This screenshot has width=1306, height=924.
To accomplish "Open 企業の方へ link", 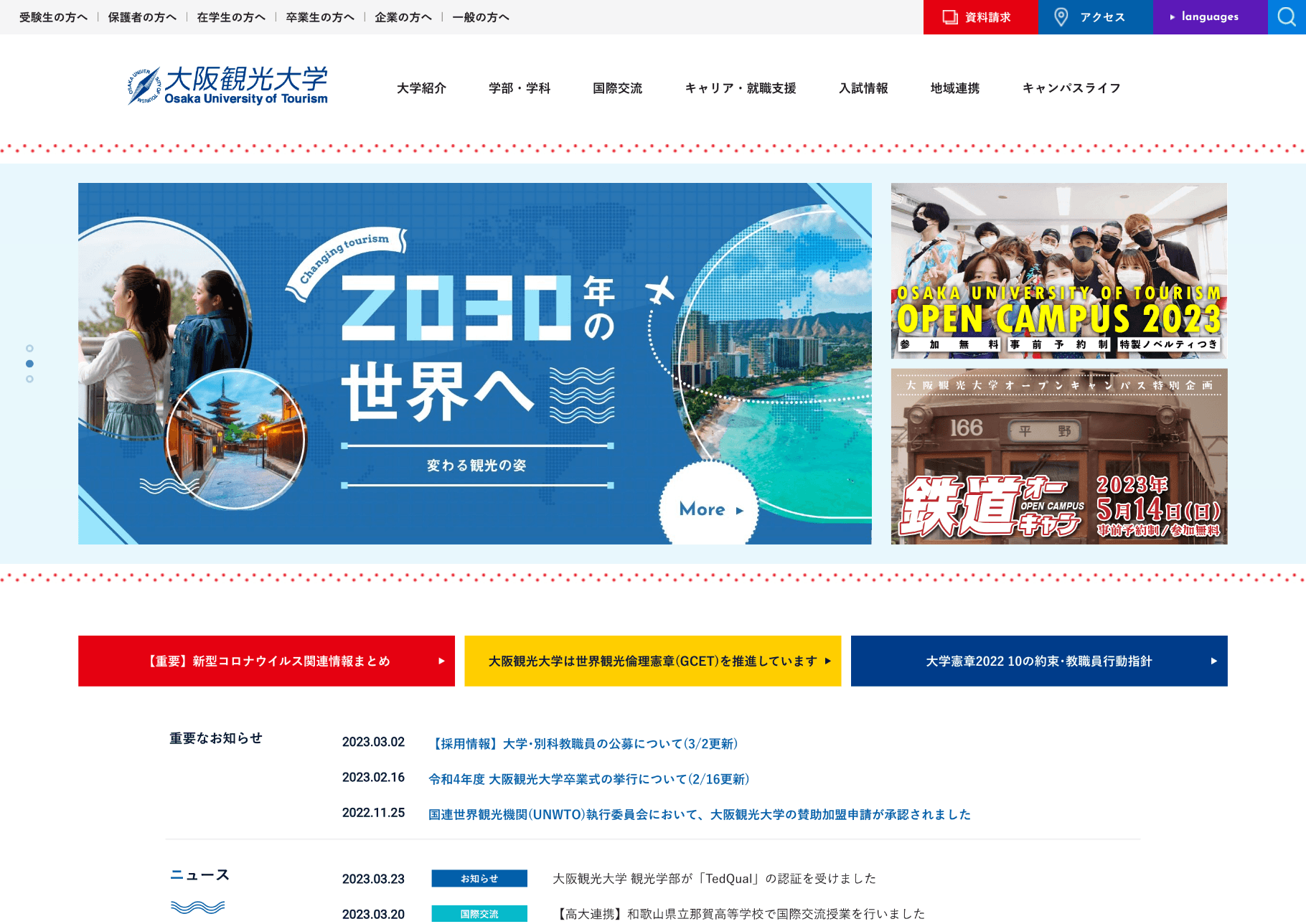I will [403, 17].
